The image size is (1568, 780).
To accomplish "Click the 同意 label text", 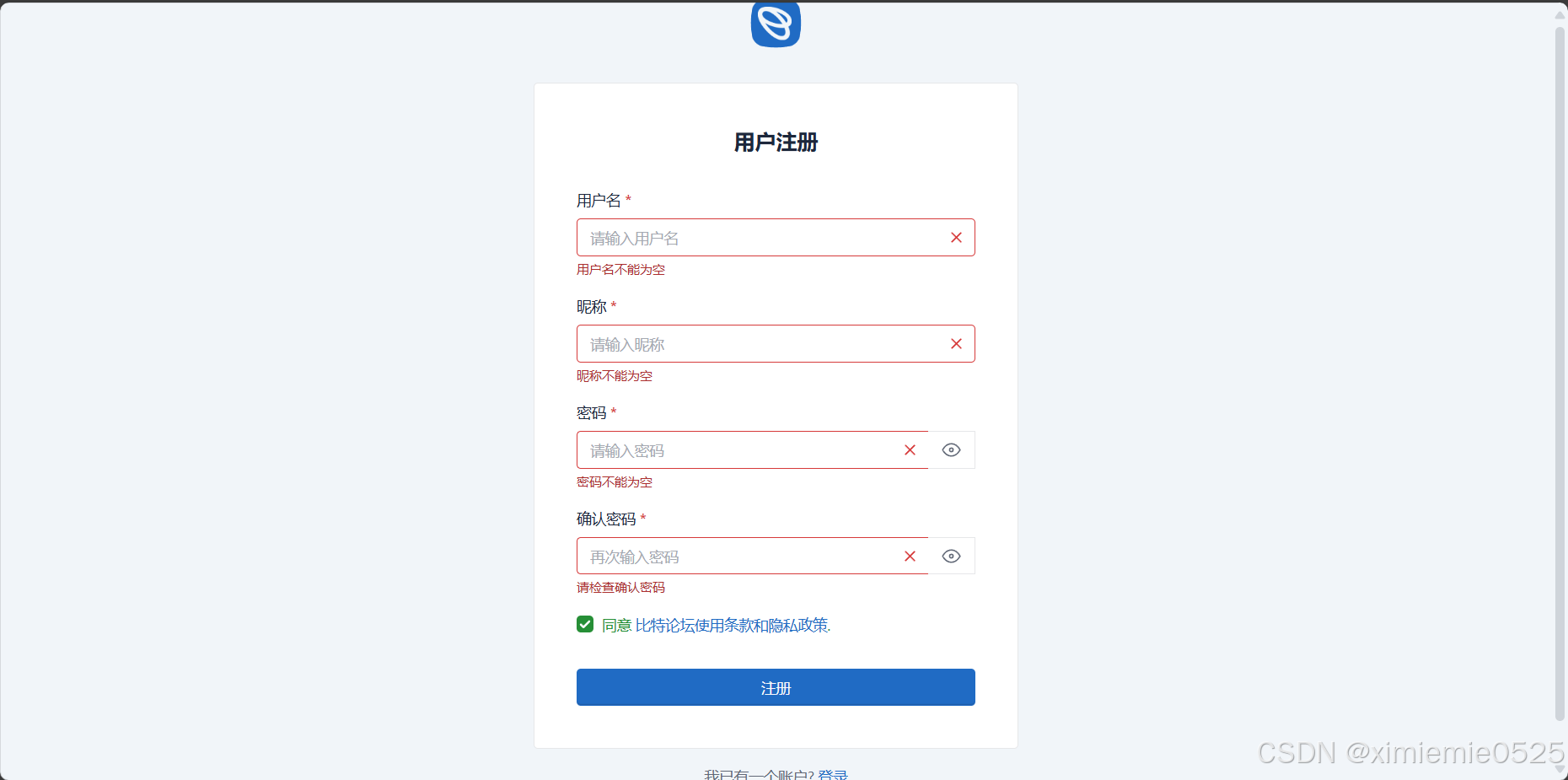I will [x=617, y=625].
